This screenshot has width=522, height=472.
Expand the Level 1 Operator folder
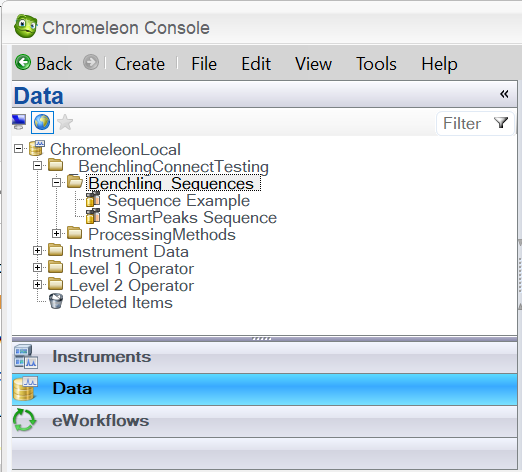coord(38,268)
